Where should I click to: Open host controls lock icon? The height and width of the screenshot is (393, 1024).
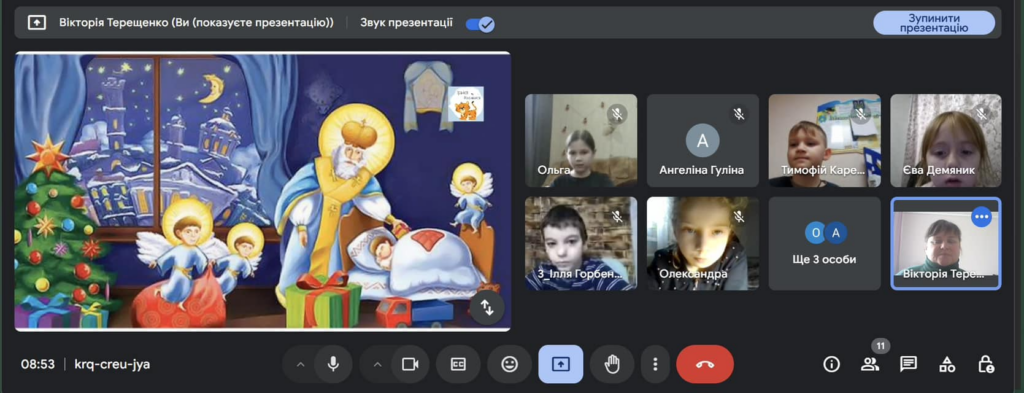pos(985,364)
